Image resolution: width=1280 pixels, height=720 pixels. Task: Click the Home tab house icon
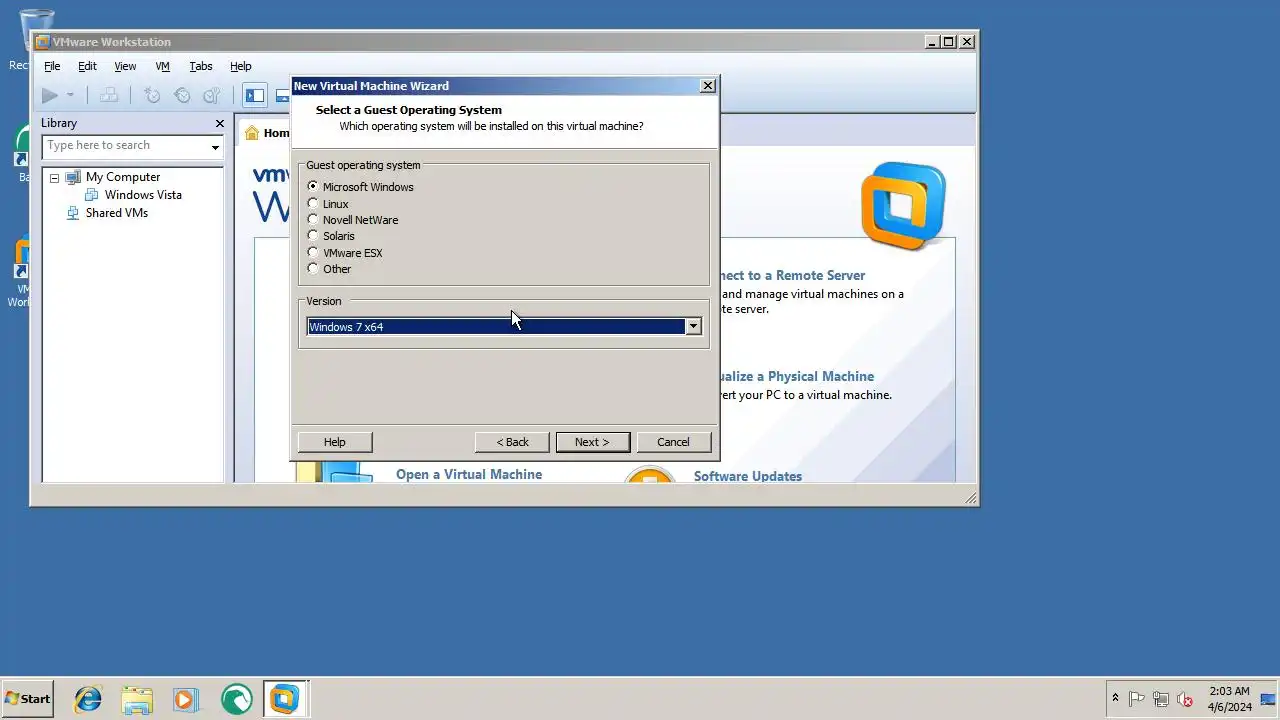pyautogui.click(x=252, y=133)
